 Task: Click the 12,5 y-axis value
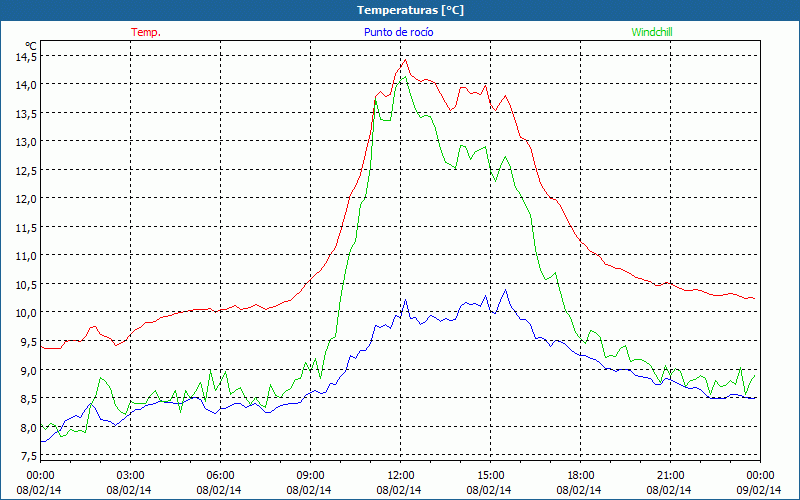pos(26,171)
